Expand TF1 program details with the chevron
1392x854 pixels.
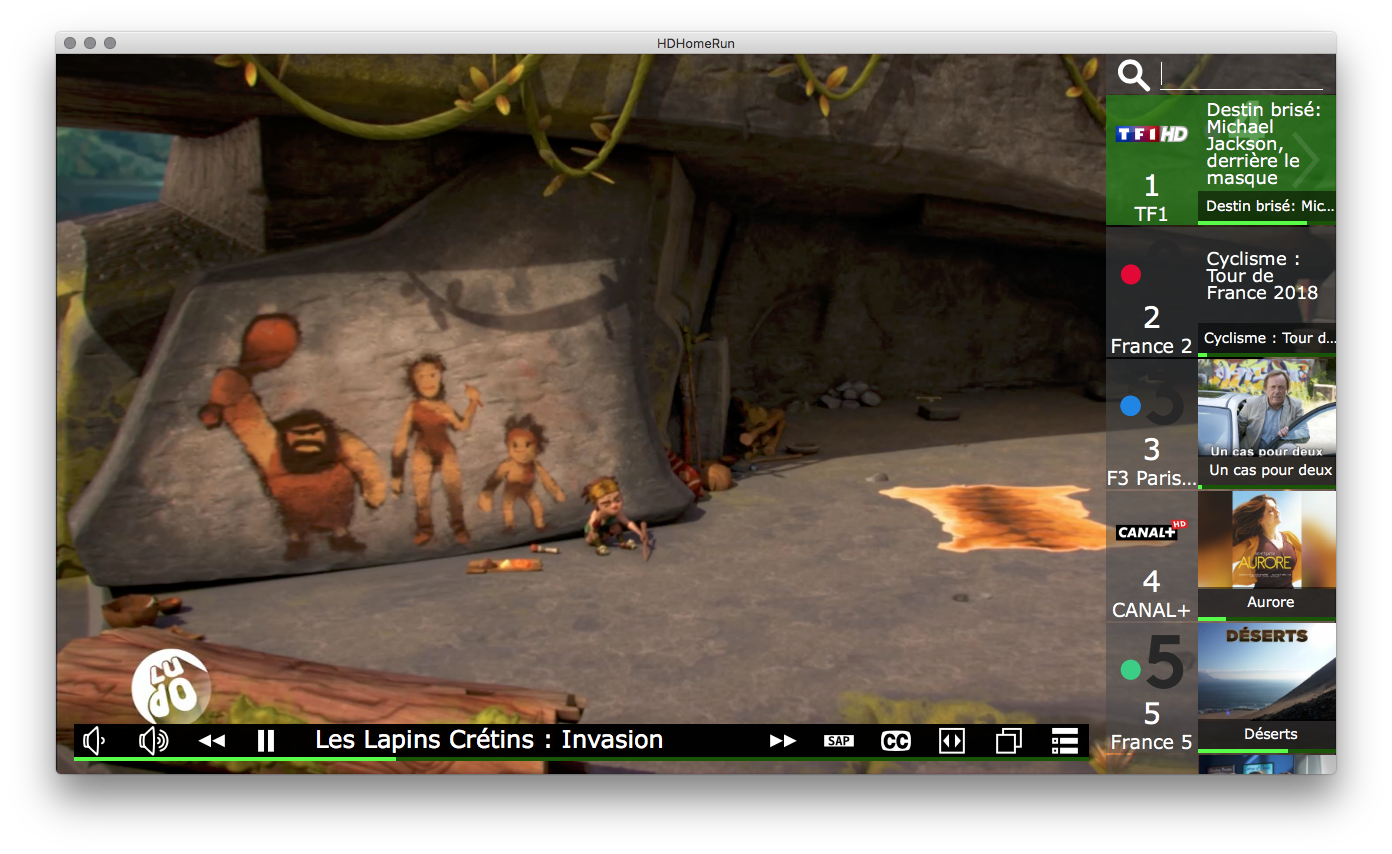tap(1306, 160)
